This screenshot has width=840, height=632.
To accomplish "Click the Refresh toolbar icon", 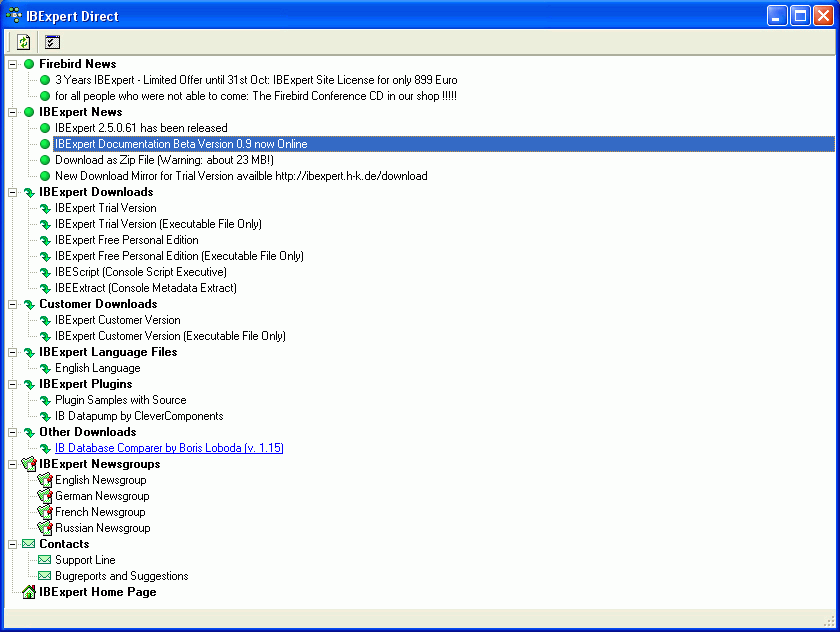I will 23,42.
